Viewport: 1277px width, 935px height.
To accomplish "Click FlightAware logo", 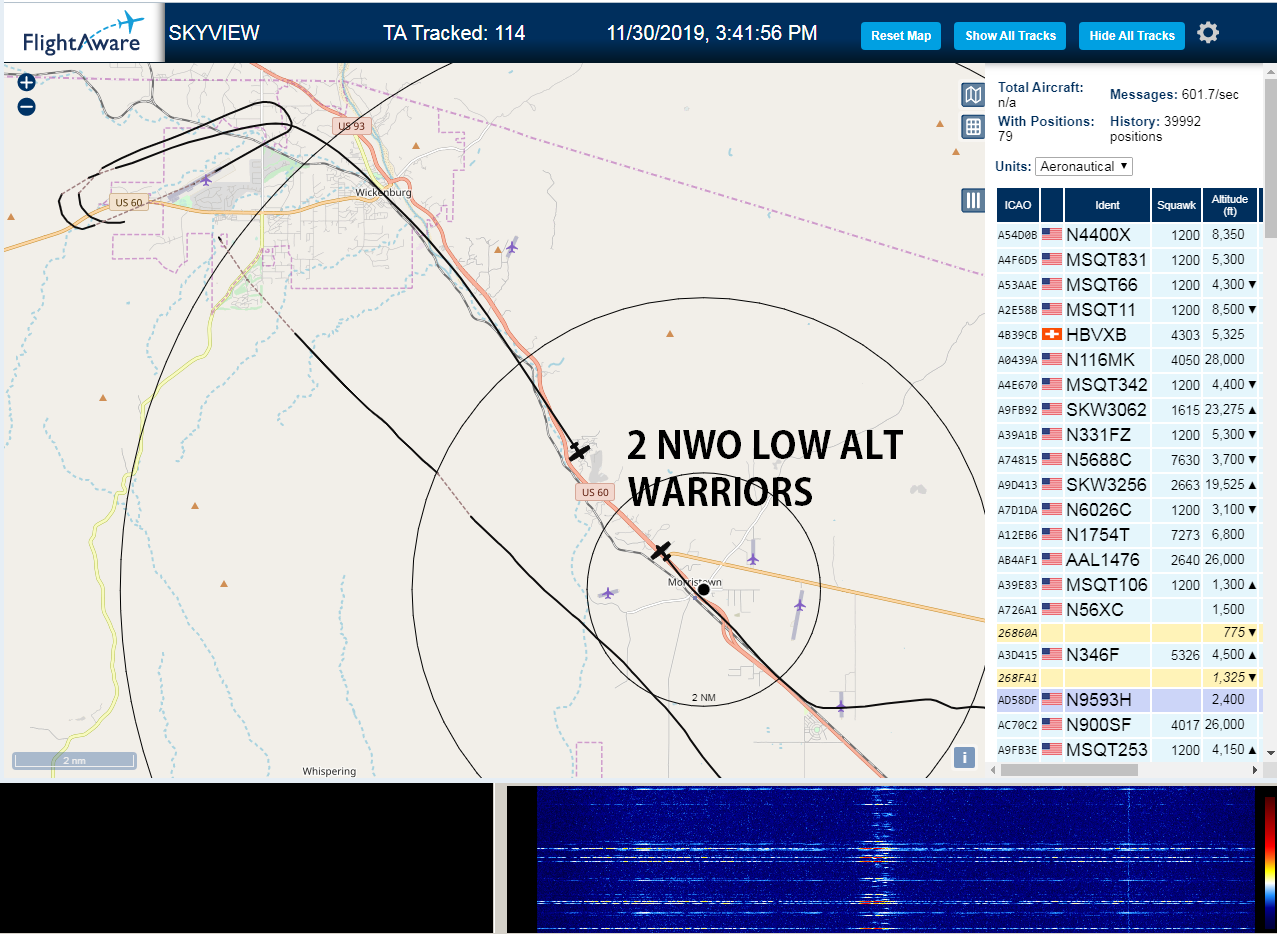I will point(83,33).
